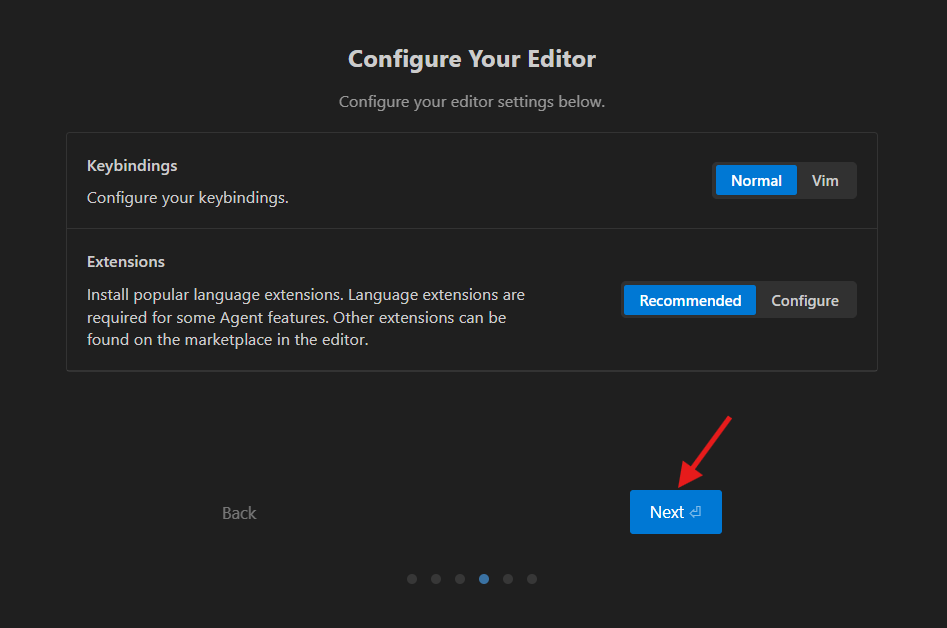This screenshot has height=628, width=947.
Task: Click the enter key icon on Next
Action: click(696, 512)
